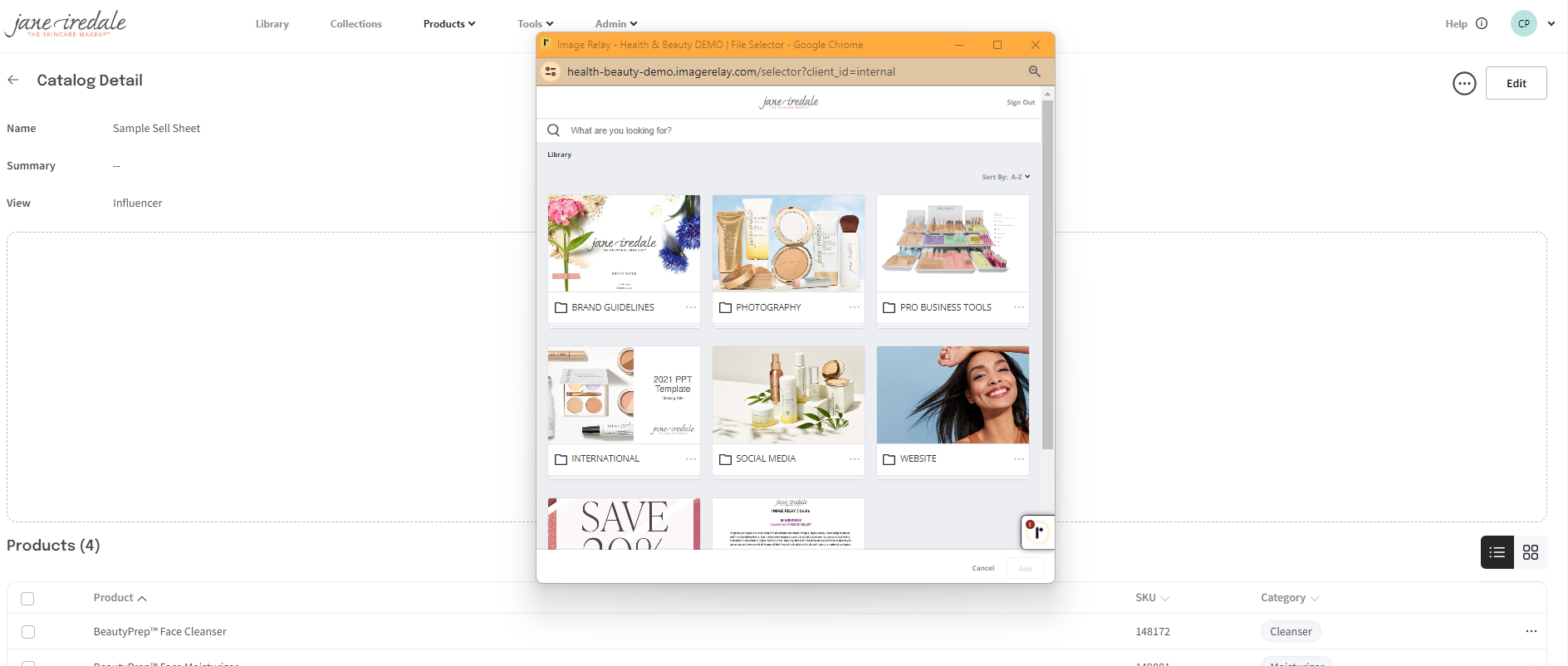Open the International 2021 PPT Template thumbnail
Image resolution: width=1568 pixels, height=666 pixels.
point(624,394)
